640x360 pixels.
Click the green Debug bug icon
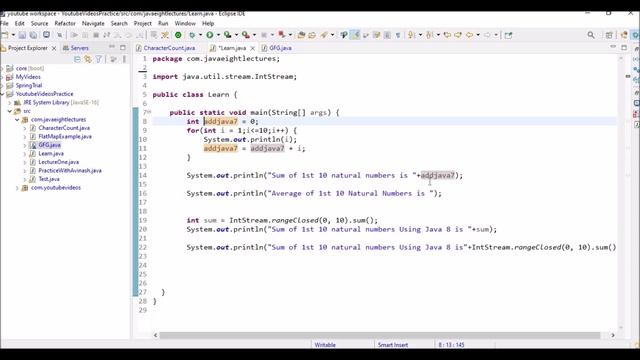tap(192, 35)
